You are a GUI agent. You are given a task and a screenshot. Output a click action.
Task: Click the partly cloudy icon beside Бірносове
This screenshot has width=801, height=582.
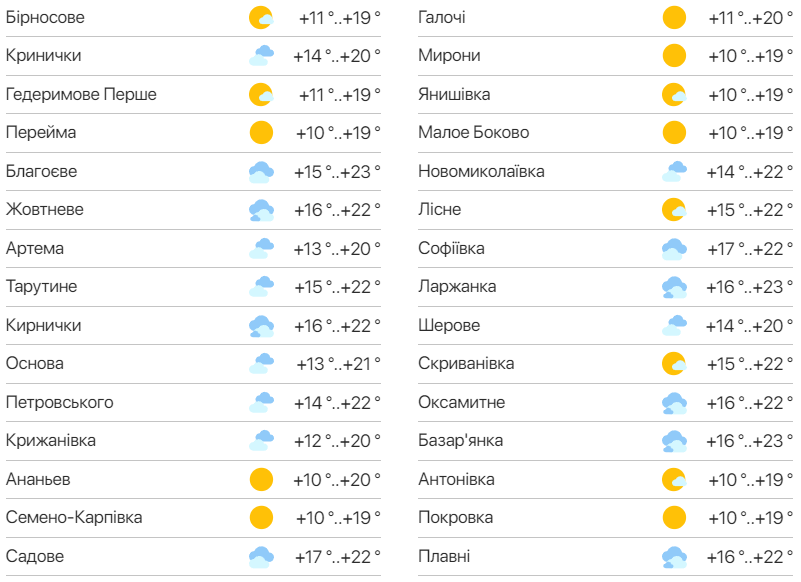coord(259,16)
